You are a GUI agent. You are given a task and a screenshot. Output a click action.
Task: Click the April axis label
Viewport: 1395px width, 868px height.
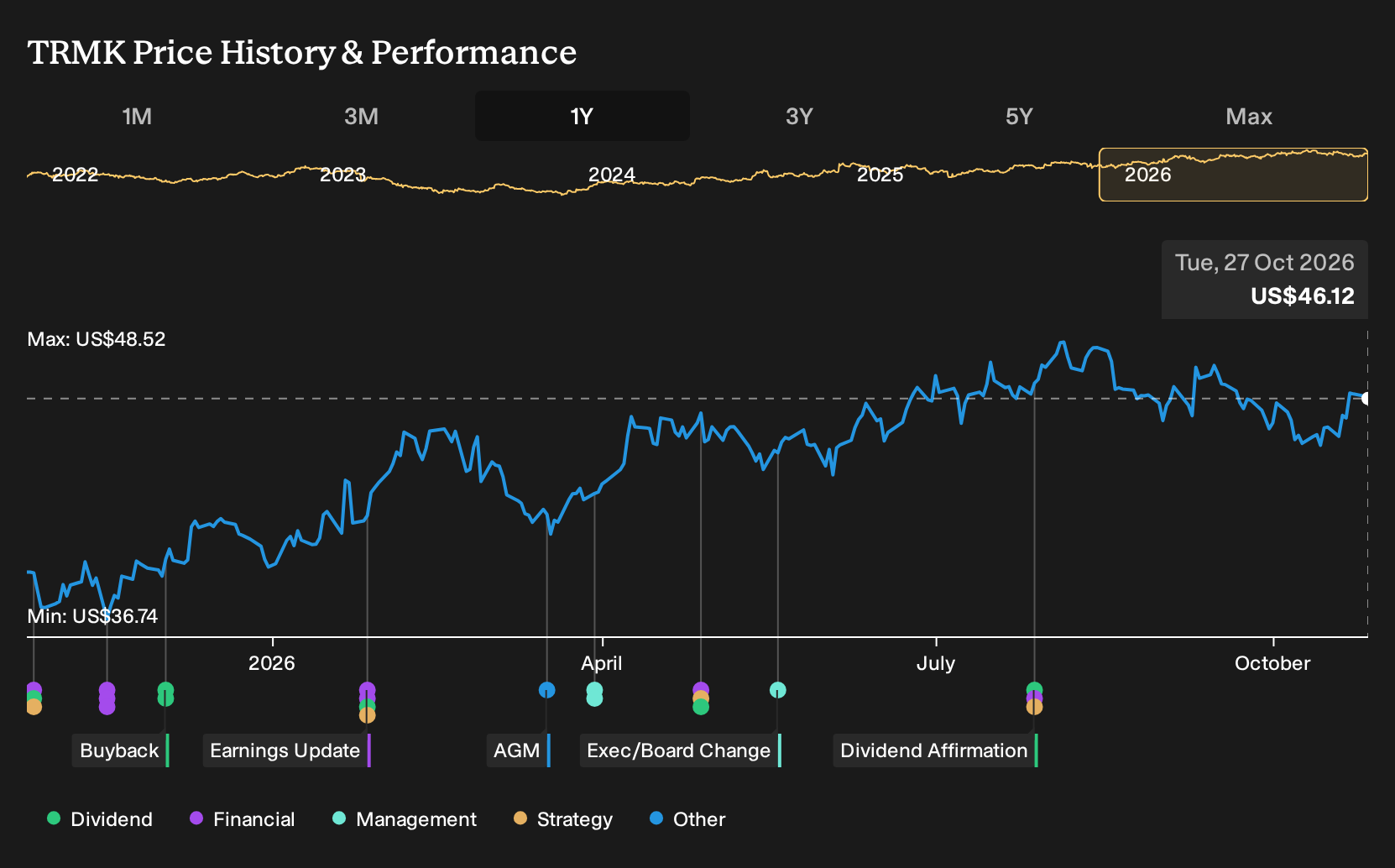point(602,663)
